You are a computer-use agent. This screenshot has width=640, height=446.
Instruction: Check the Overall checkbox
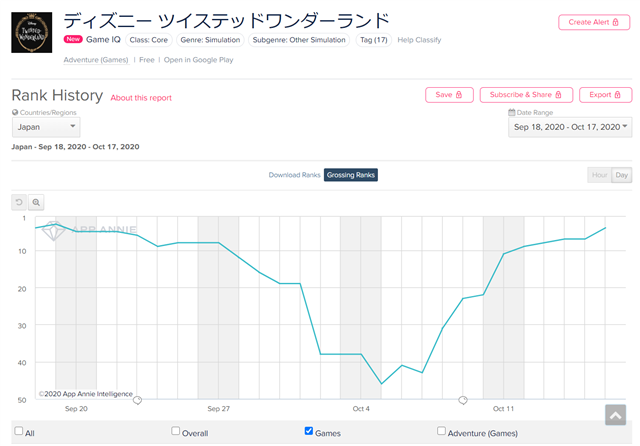coord(176,431)
